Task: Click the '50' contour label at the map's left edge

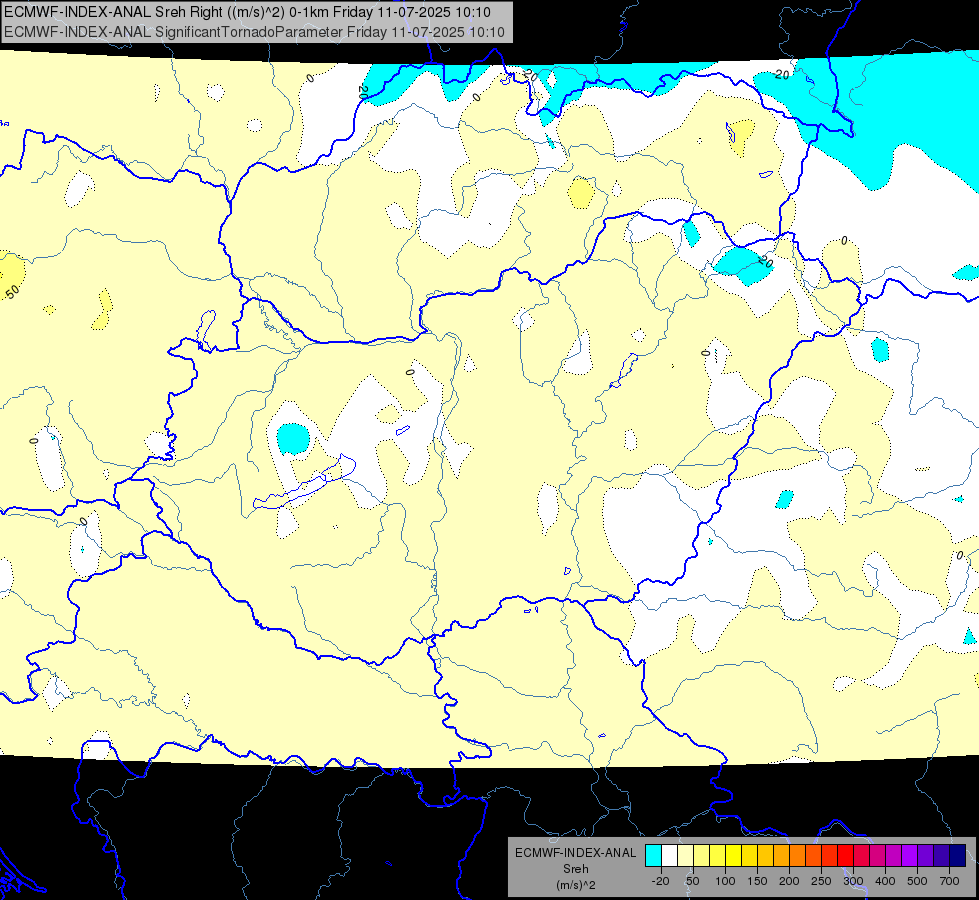Action: [12, 292]
